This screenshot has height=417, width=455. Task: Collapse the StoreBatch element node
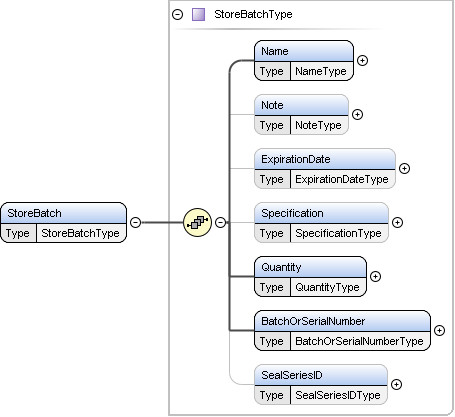(135, 222)
